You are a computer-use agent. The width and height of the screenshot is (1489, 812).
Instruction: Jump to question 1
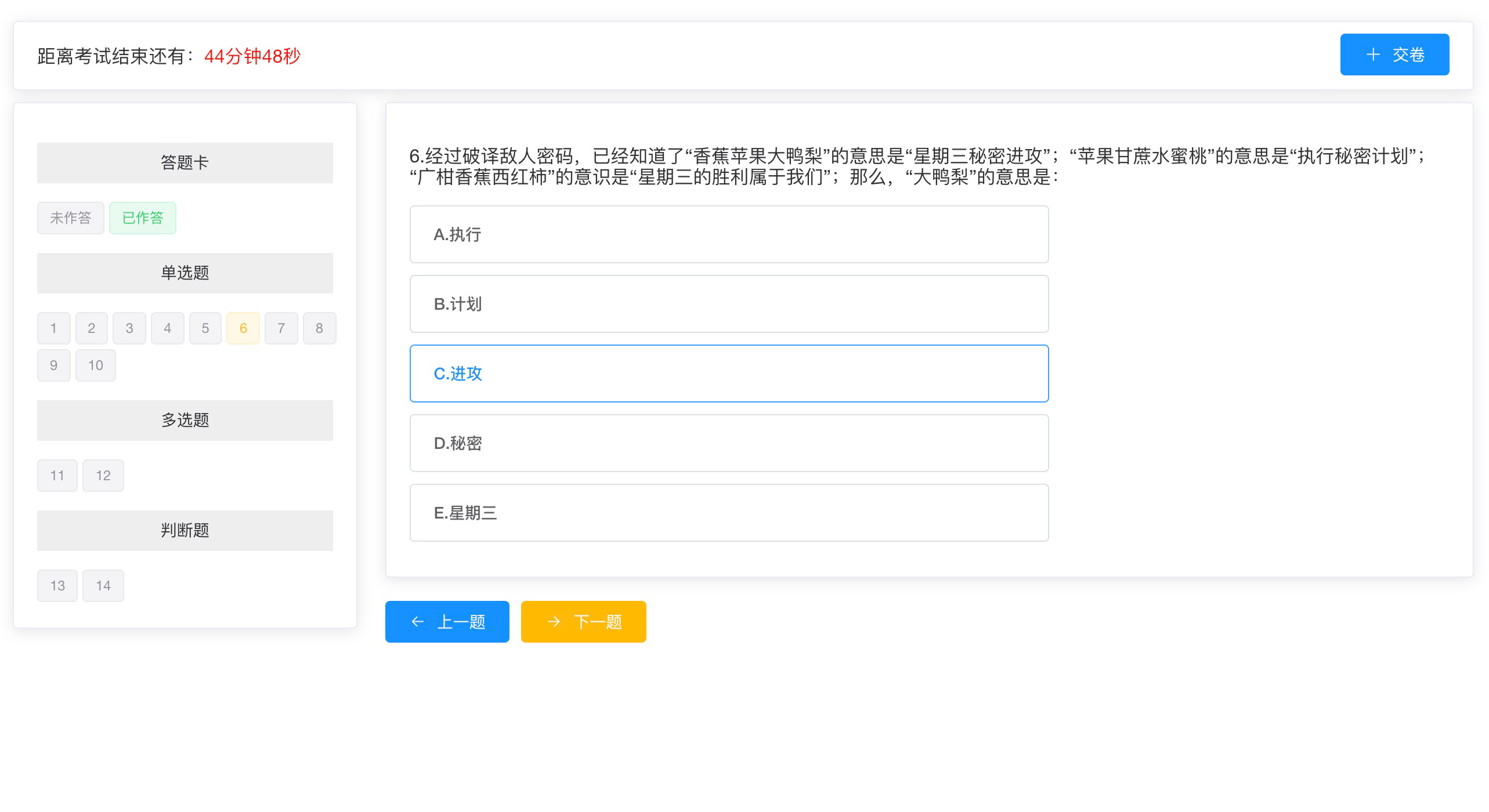coord(53,328)
